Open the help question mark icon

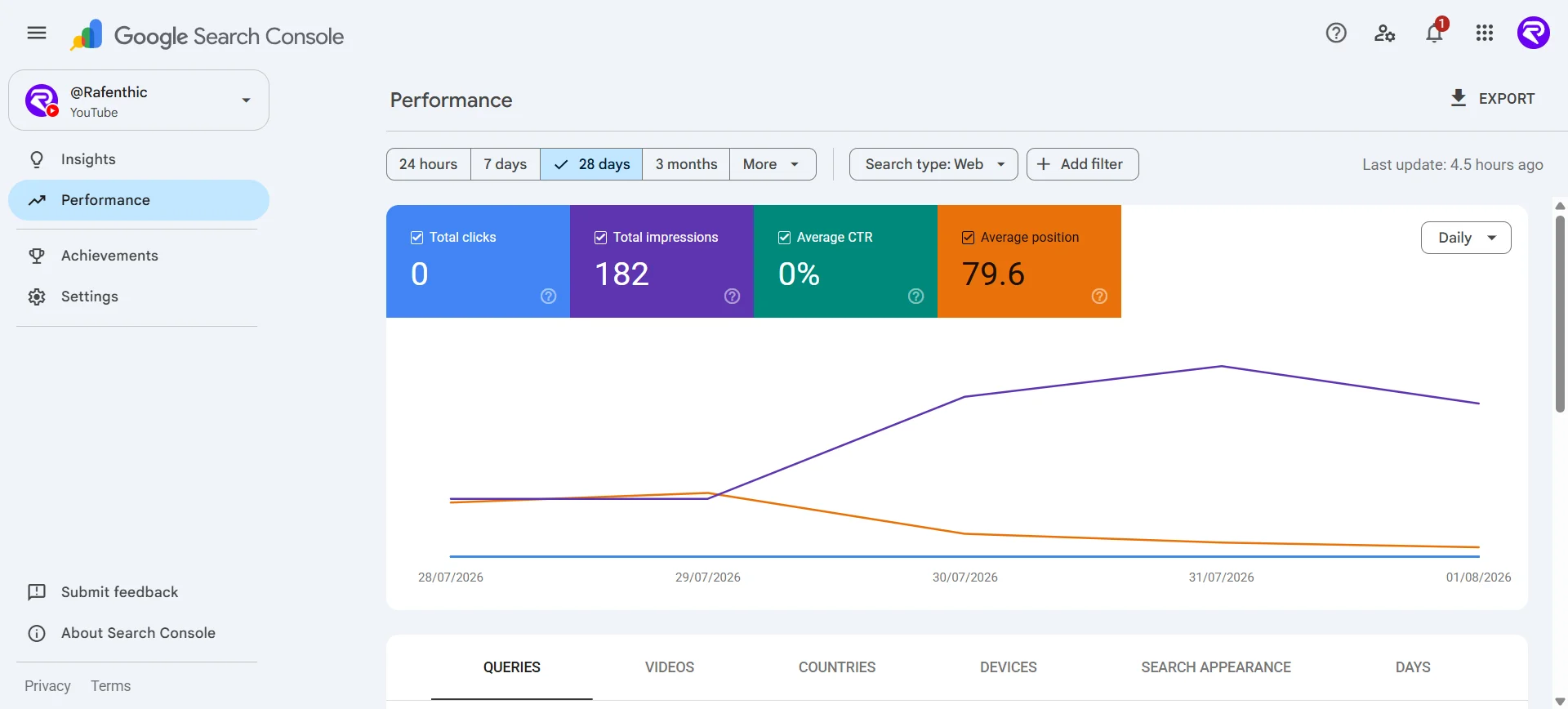click(x=1336, y=33)
